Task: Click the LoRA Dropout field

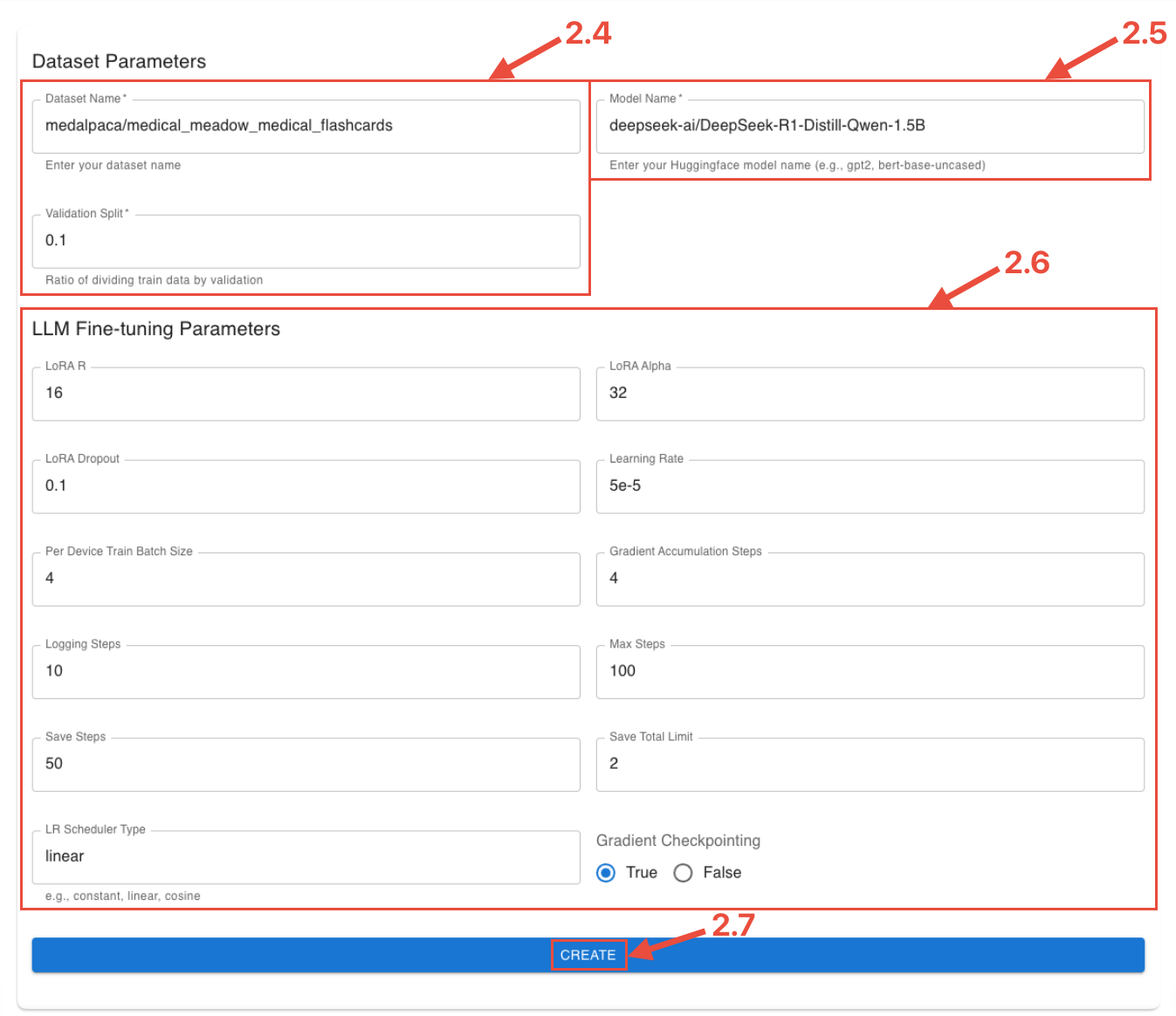Action: (x=306, y=486)
